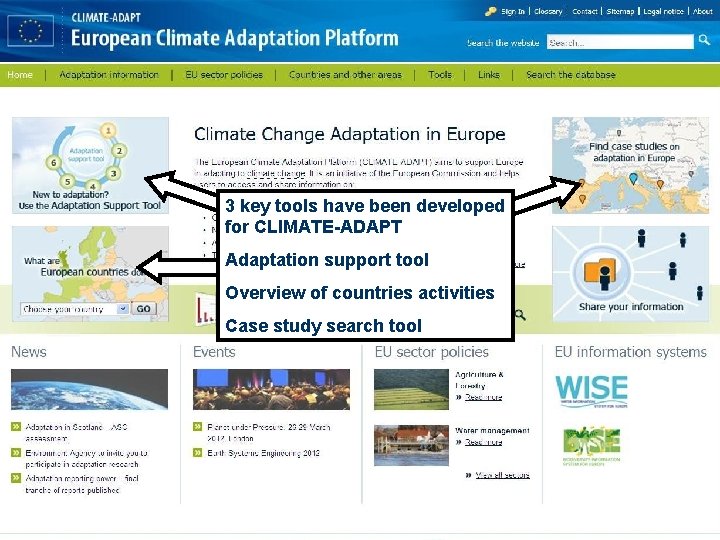Image resolution: width=720 pixels, height=540 pixels.
Task: Open the Share your information banner
Action: pos(630,274)
